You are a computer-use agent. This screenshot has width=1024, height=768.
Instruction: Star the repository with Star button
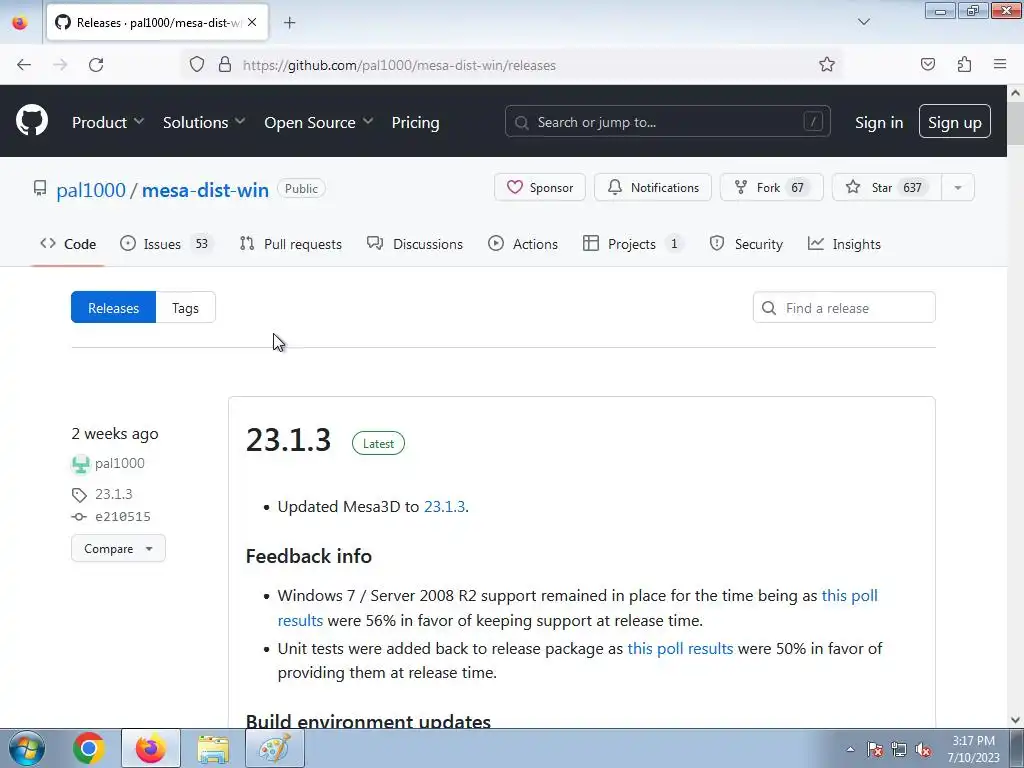point(886,187)
